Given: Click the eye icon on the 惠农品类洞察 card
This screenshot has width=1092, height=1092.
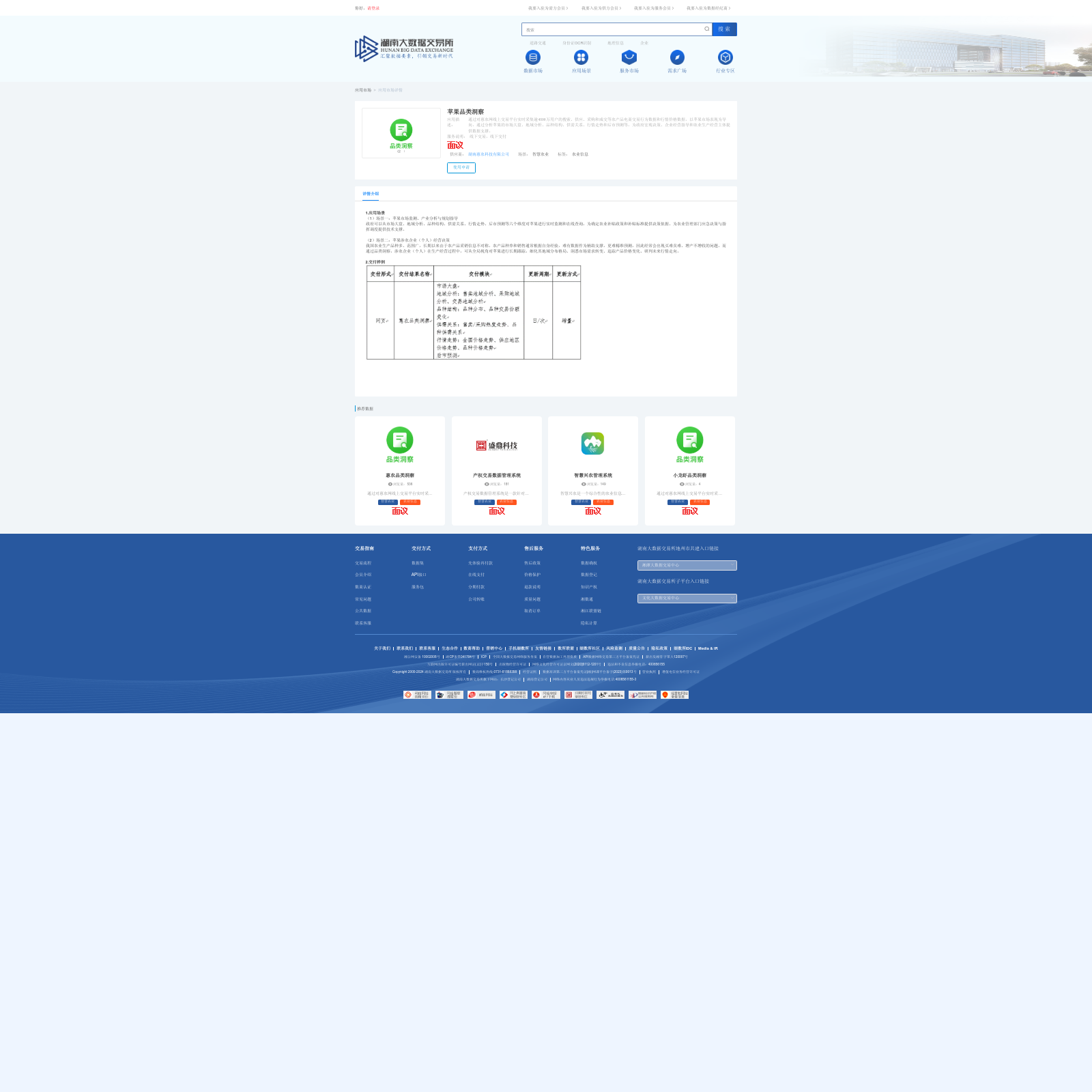Looking at the screenshot, I should tap(390, 484).
